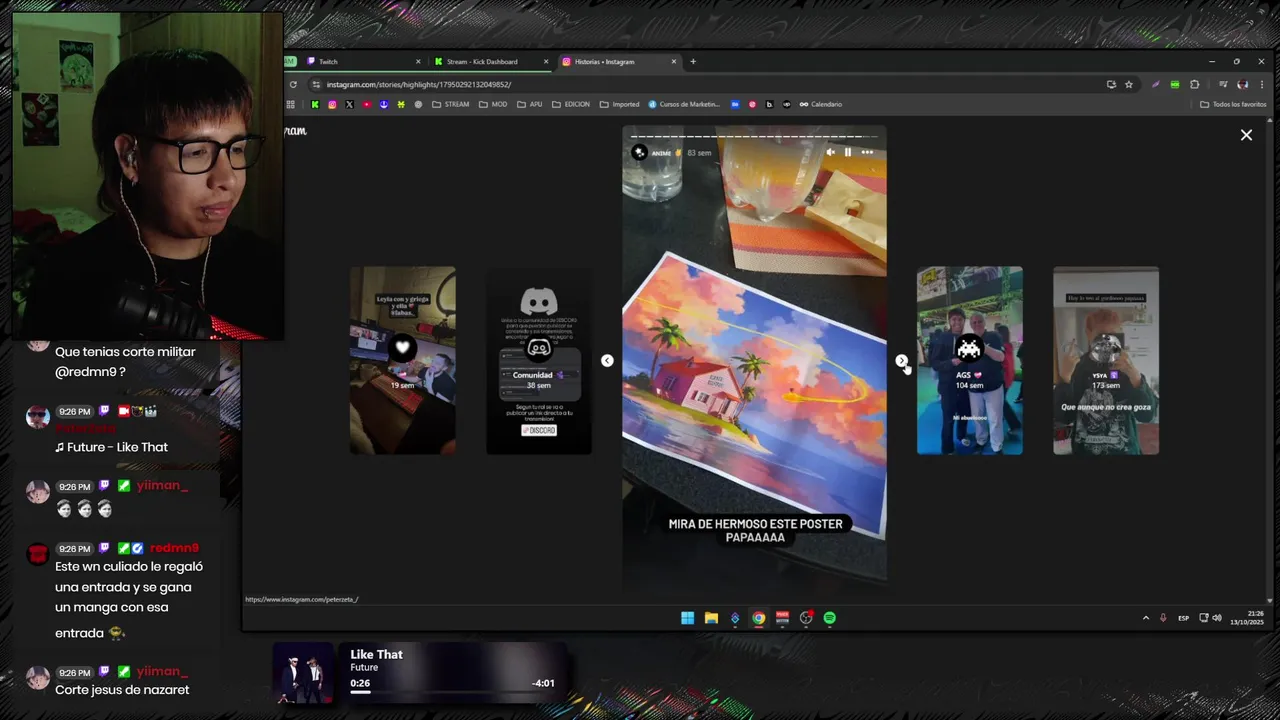1280x720 pixels.
Task: Open the apps grid bookmark icon
Action: (x=291, y=104)
